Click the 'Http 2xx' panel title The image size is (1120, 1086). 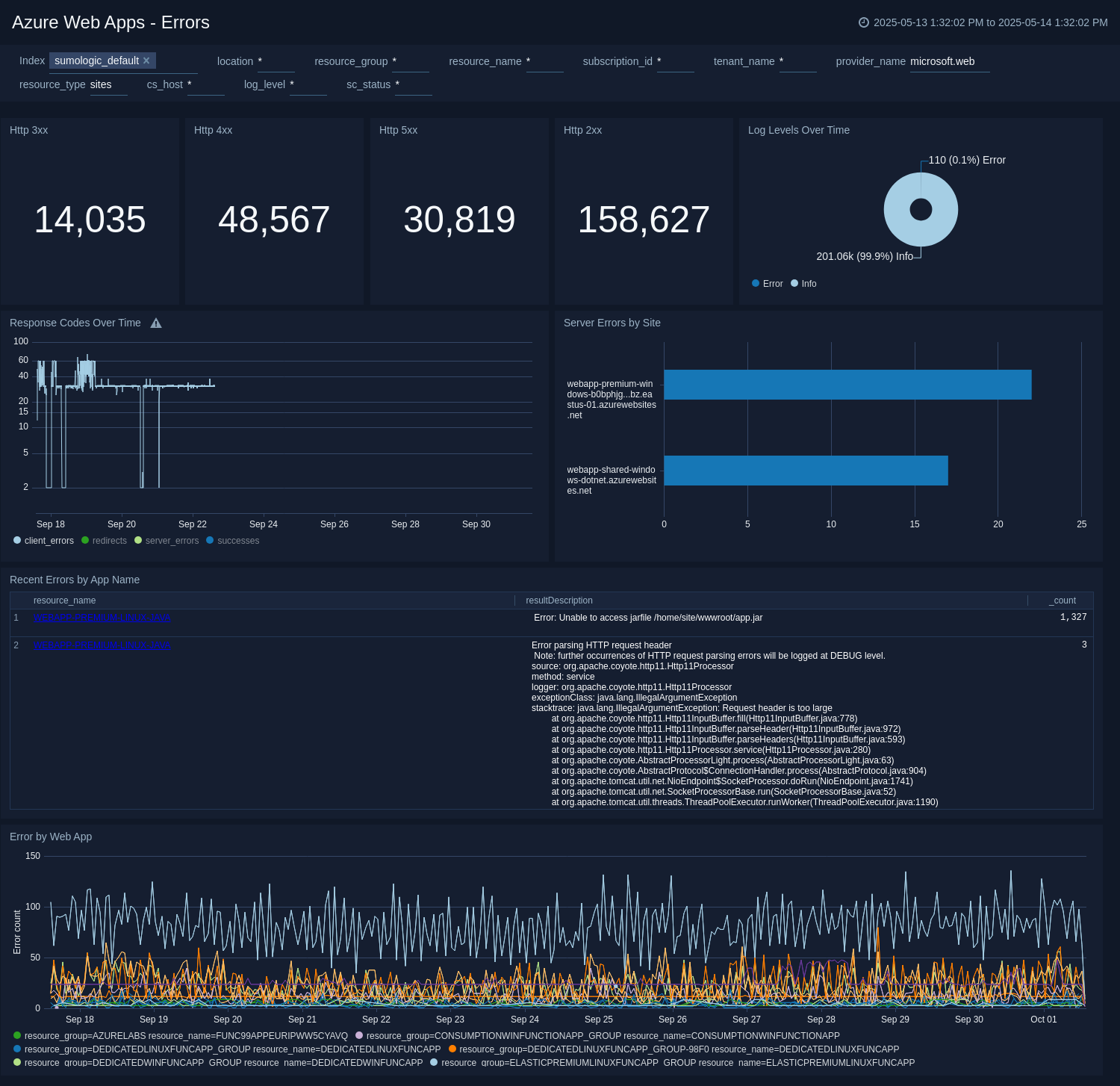[582, 130]
